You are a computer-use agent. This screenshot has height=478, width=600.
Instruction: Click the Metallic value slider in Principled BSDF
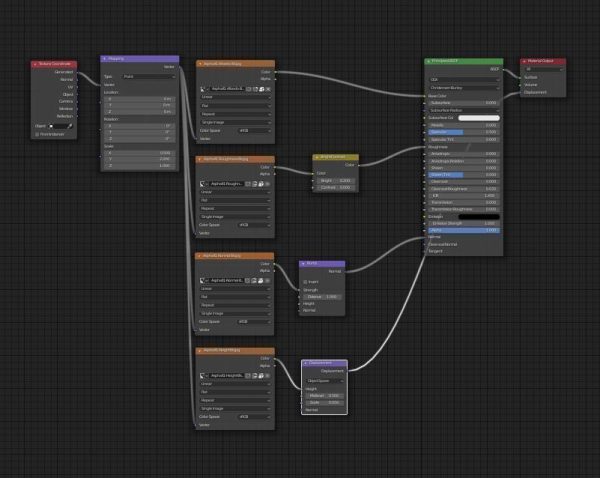[464, 125]
